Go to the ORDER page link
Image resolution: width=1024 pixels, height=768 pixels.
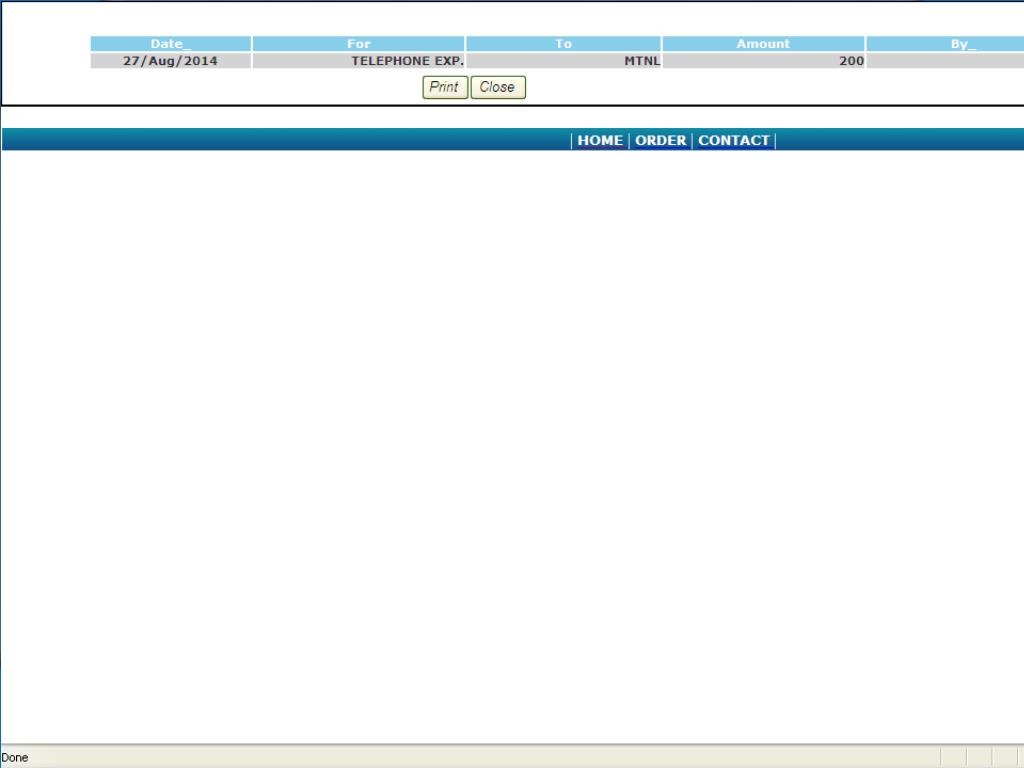click(661, 141)
